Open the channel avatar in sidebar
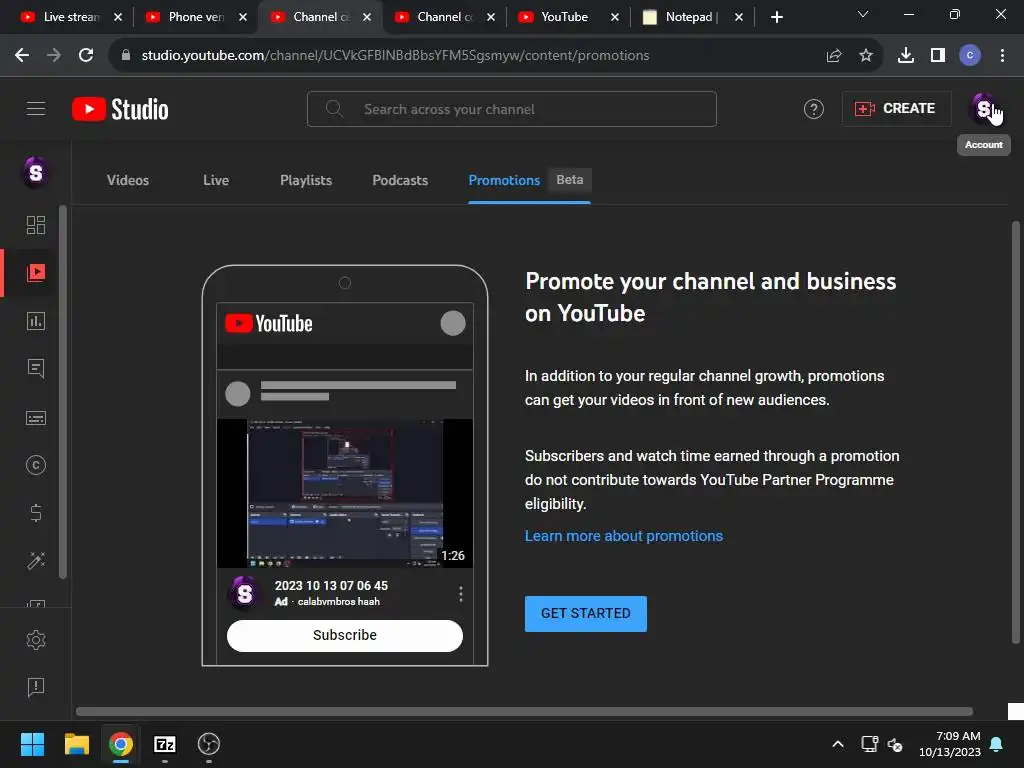 36,173
